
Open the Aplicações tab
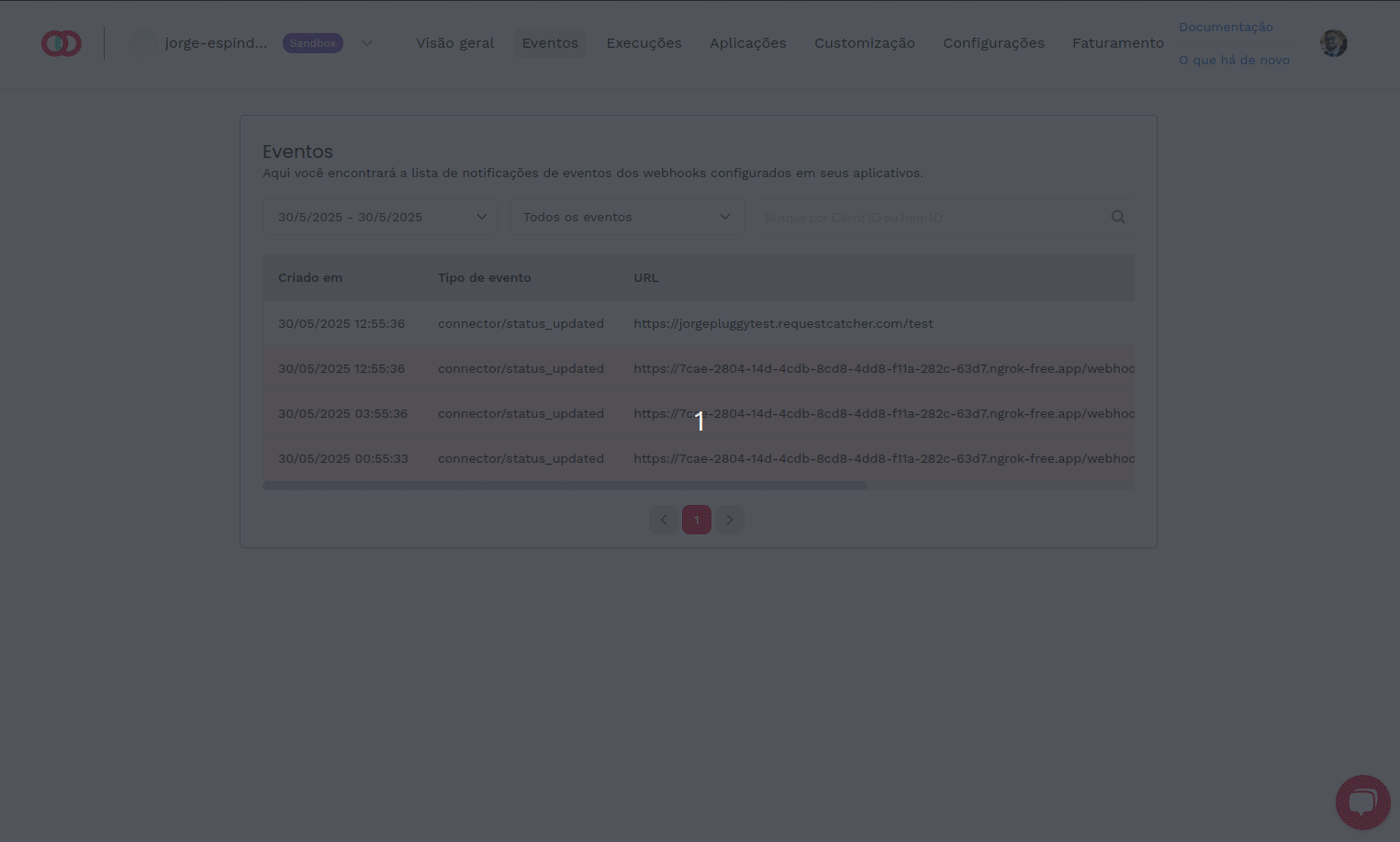tap(747, 43)
